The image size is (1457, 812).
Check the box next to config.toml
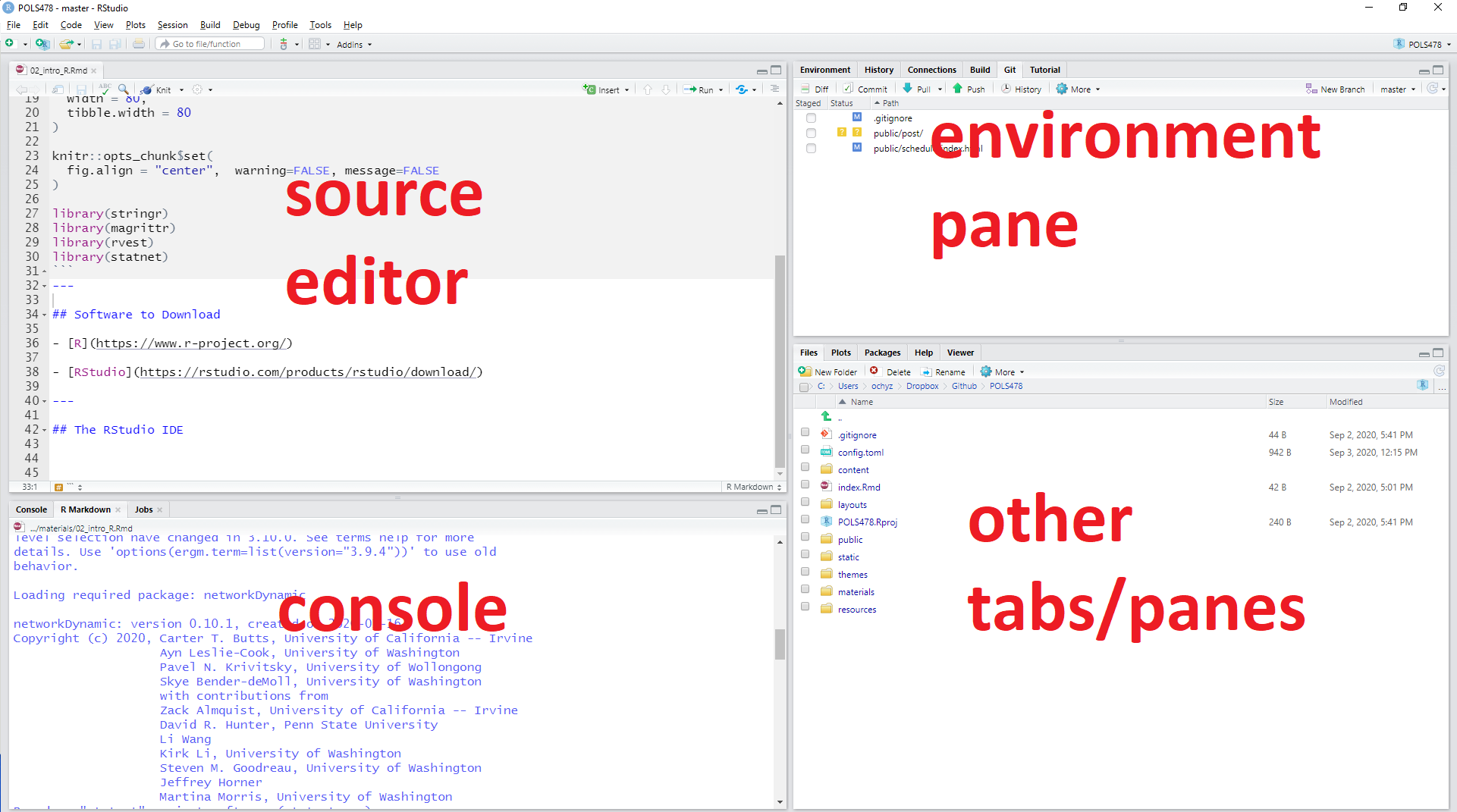coord(805,450)
